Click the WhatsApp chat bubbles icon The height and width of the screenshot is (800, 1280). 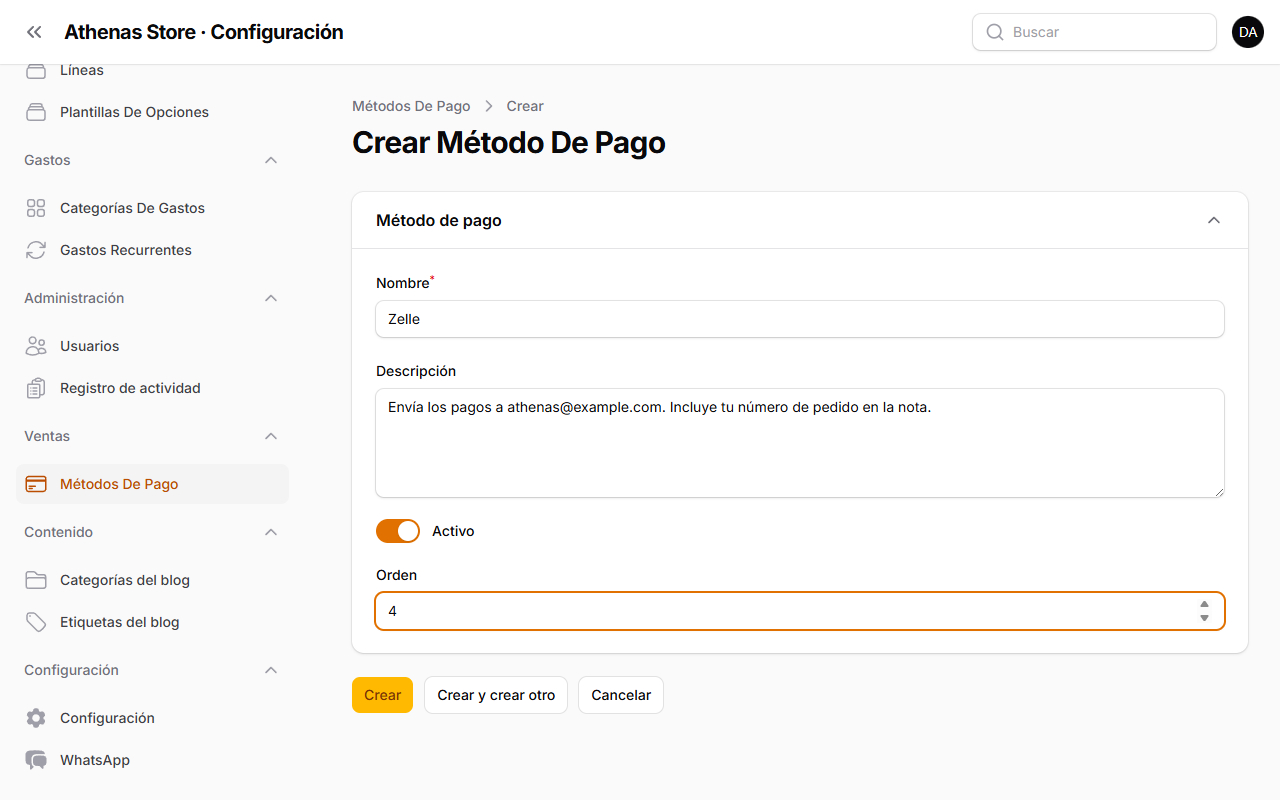click(x=36, y=760)
